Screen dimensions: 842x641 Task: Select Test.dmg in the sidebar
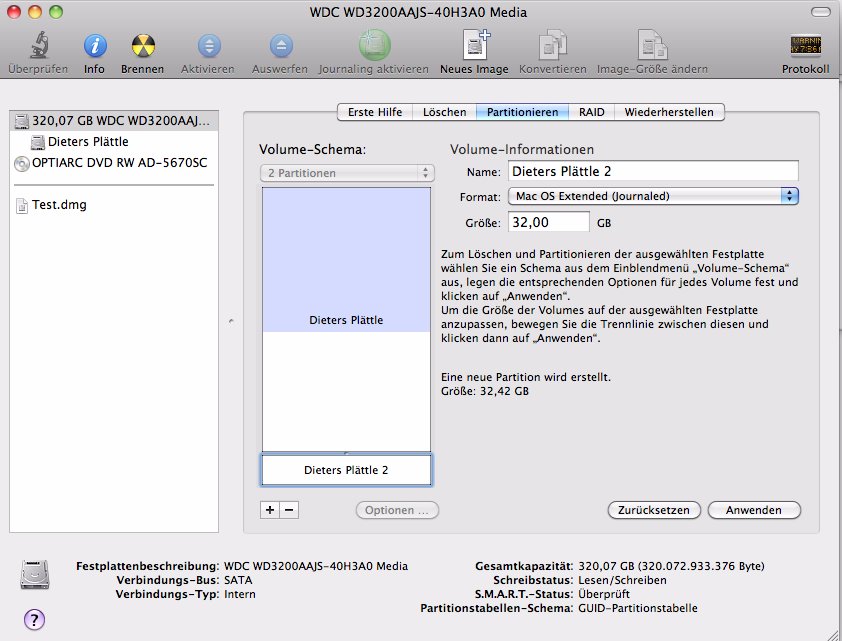coord(56,204)
